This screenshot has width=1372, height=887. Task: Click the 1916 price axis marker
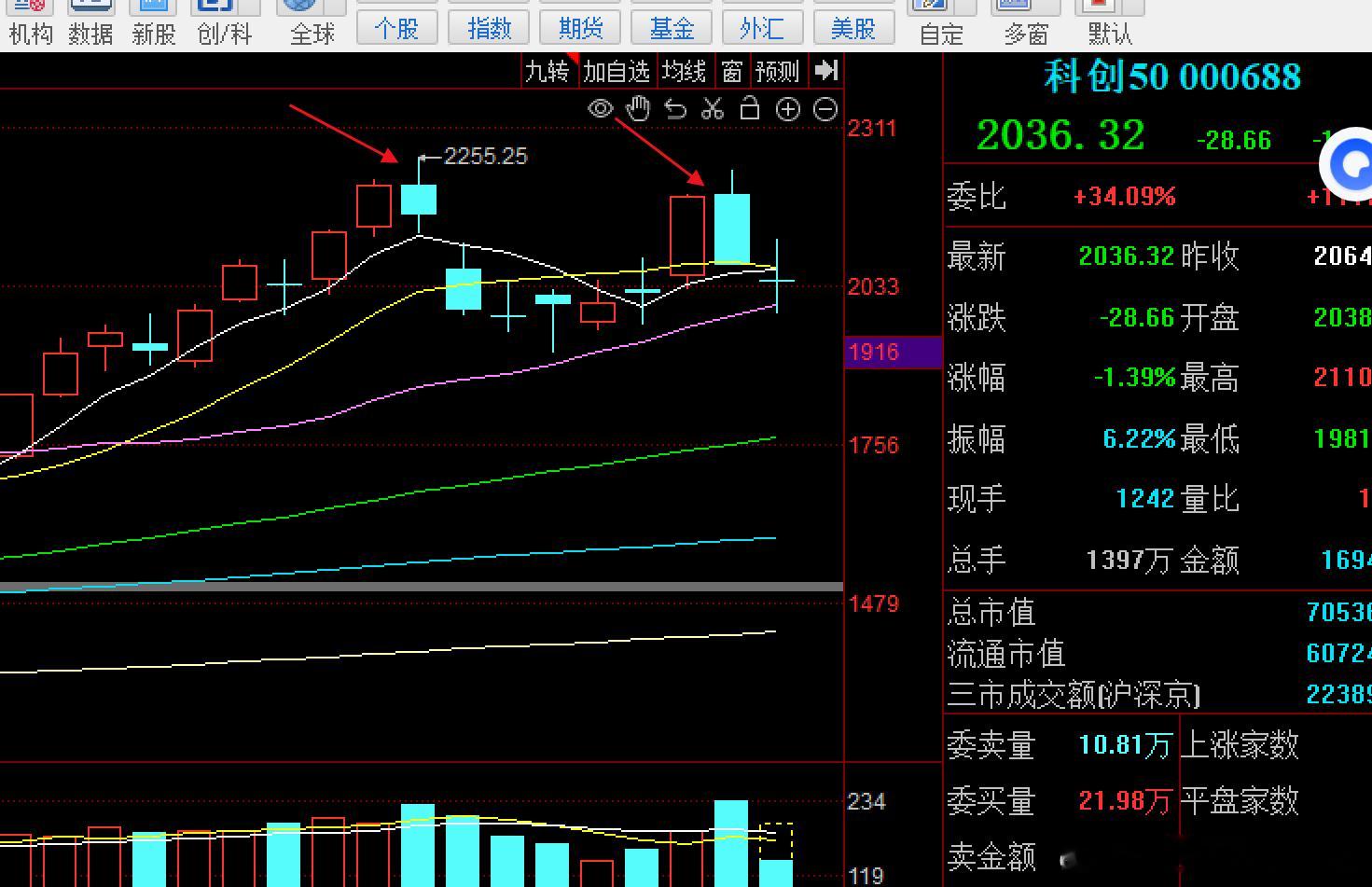[x=892, y=353]
